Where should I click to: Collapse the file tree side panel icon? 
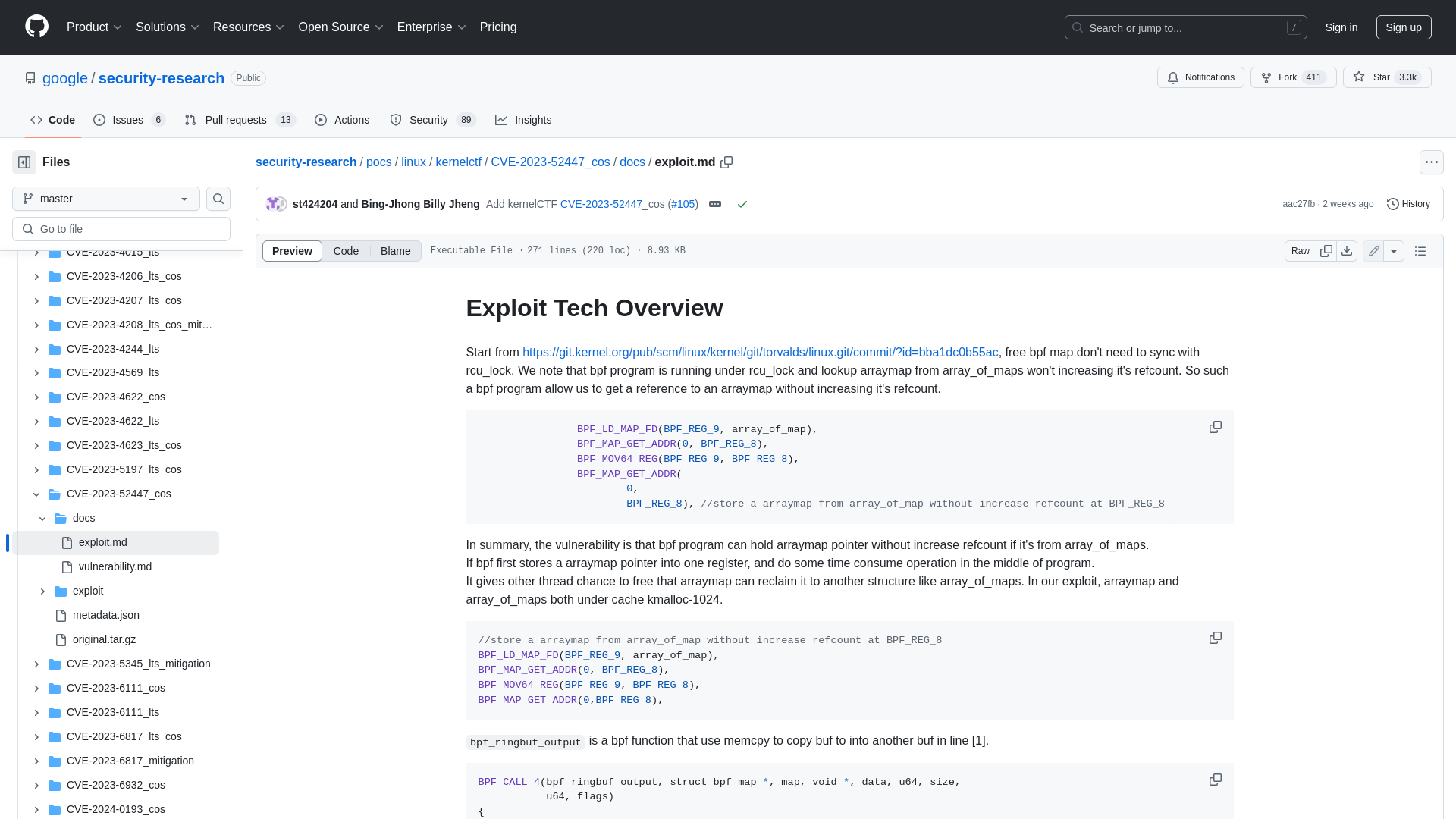click(x=24, y=162)
